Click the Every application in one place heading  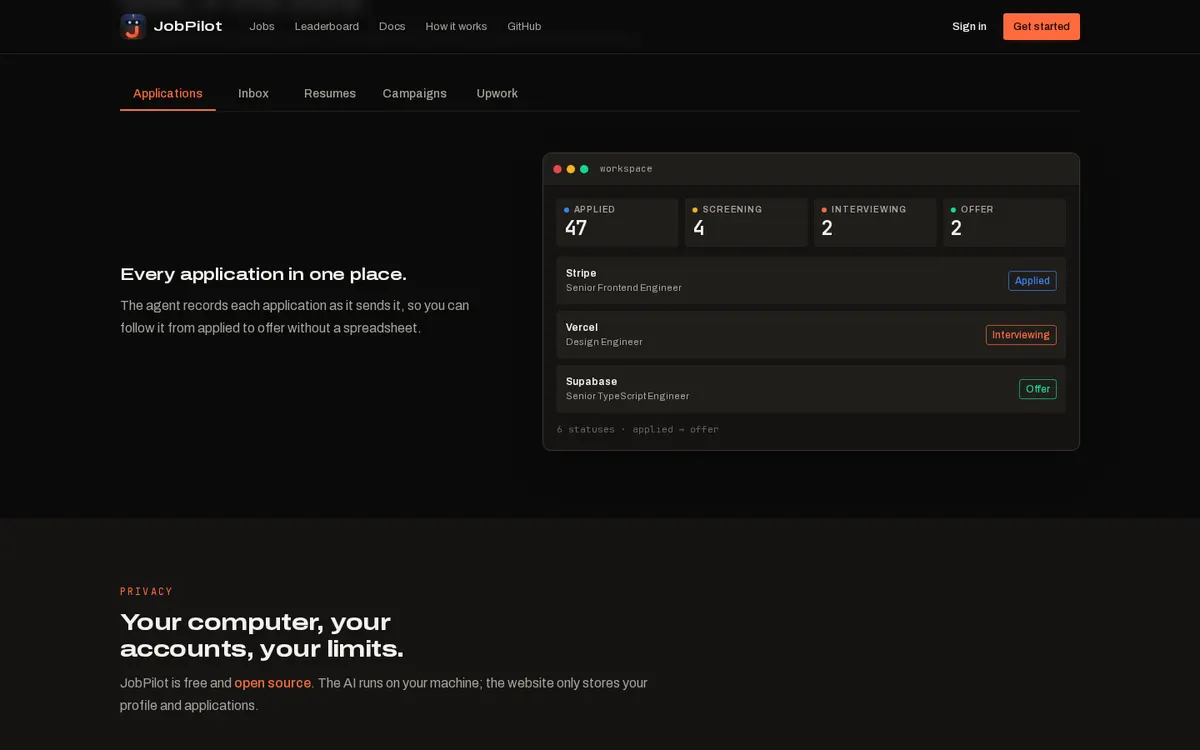(263, 274)
